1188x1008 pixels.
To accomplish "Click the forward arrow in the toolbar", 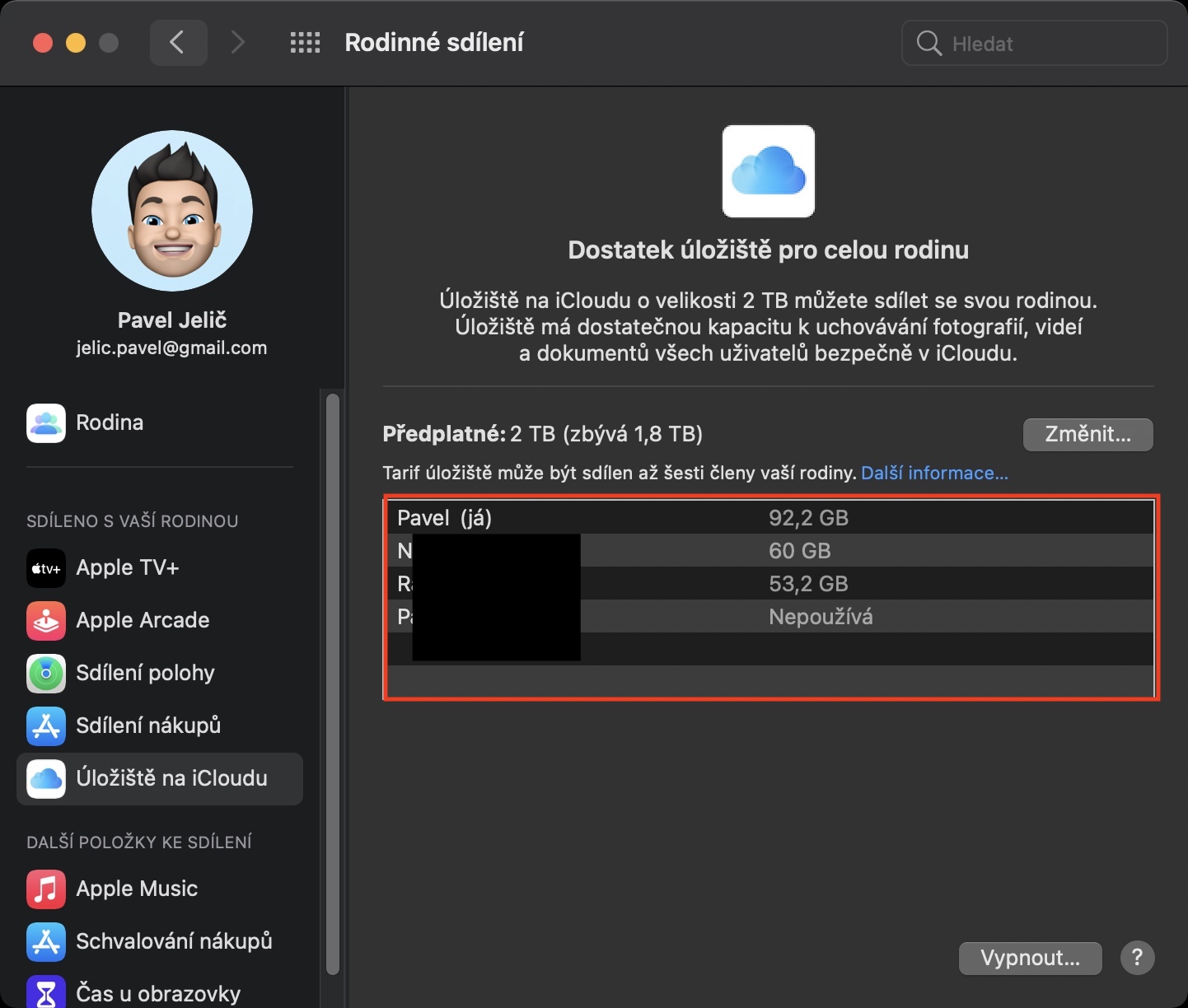I will point(237,43).
